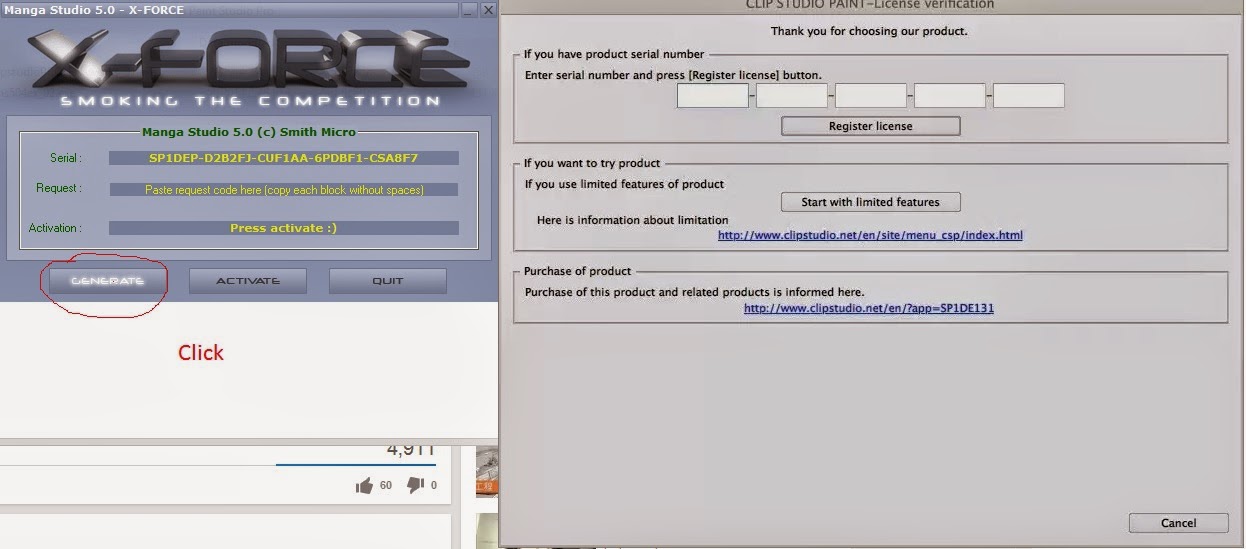This screenshot has width=1246, height=549.
Task: Click the Serial field in X-FORCE
Action: tap(284, 158)
